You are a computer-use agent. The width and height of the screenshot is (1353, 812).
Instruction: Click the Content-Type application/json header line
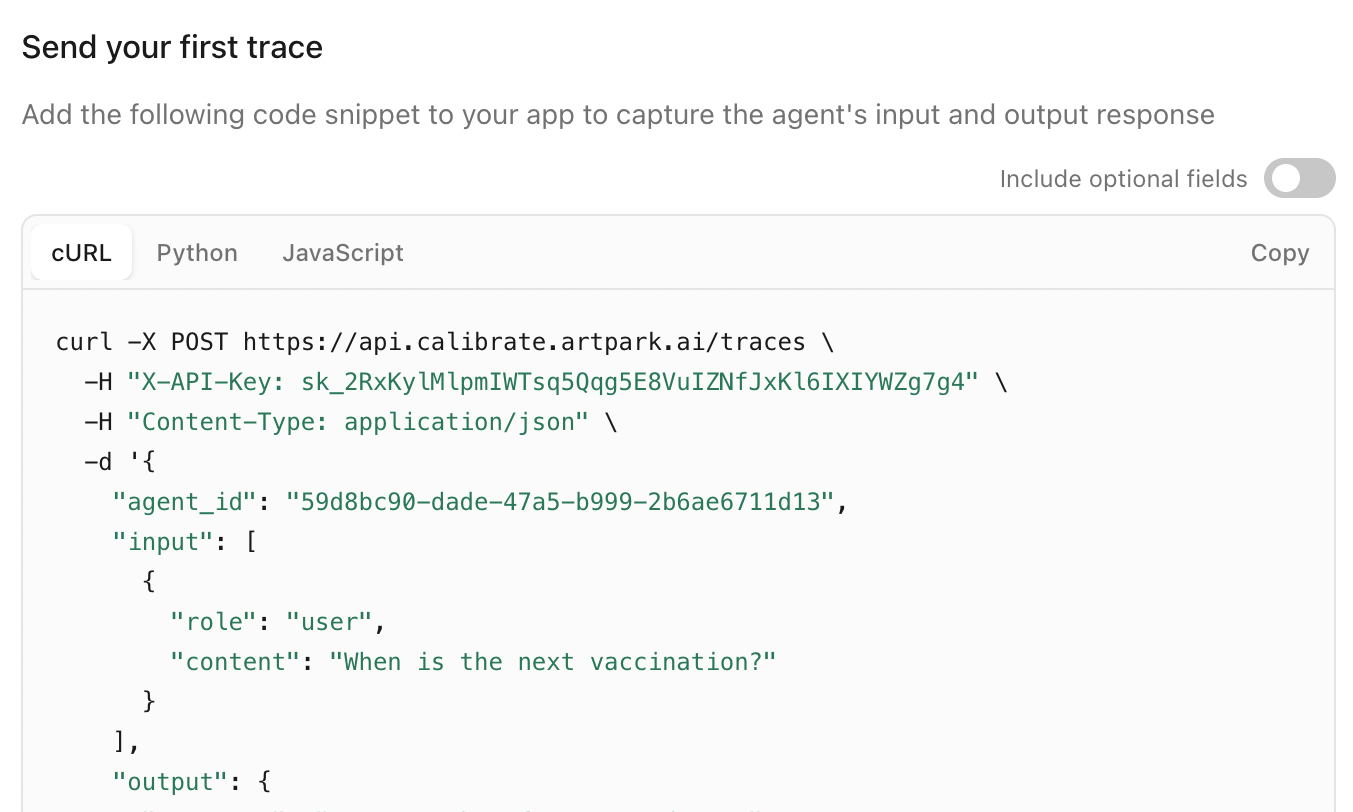click(351, 422)
